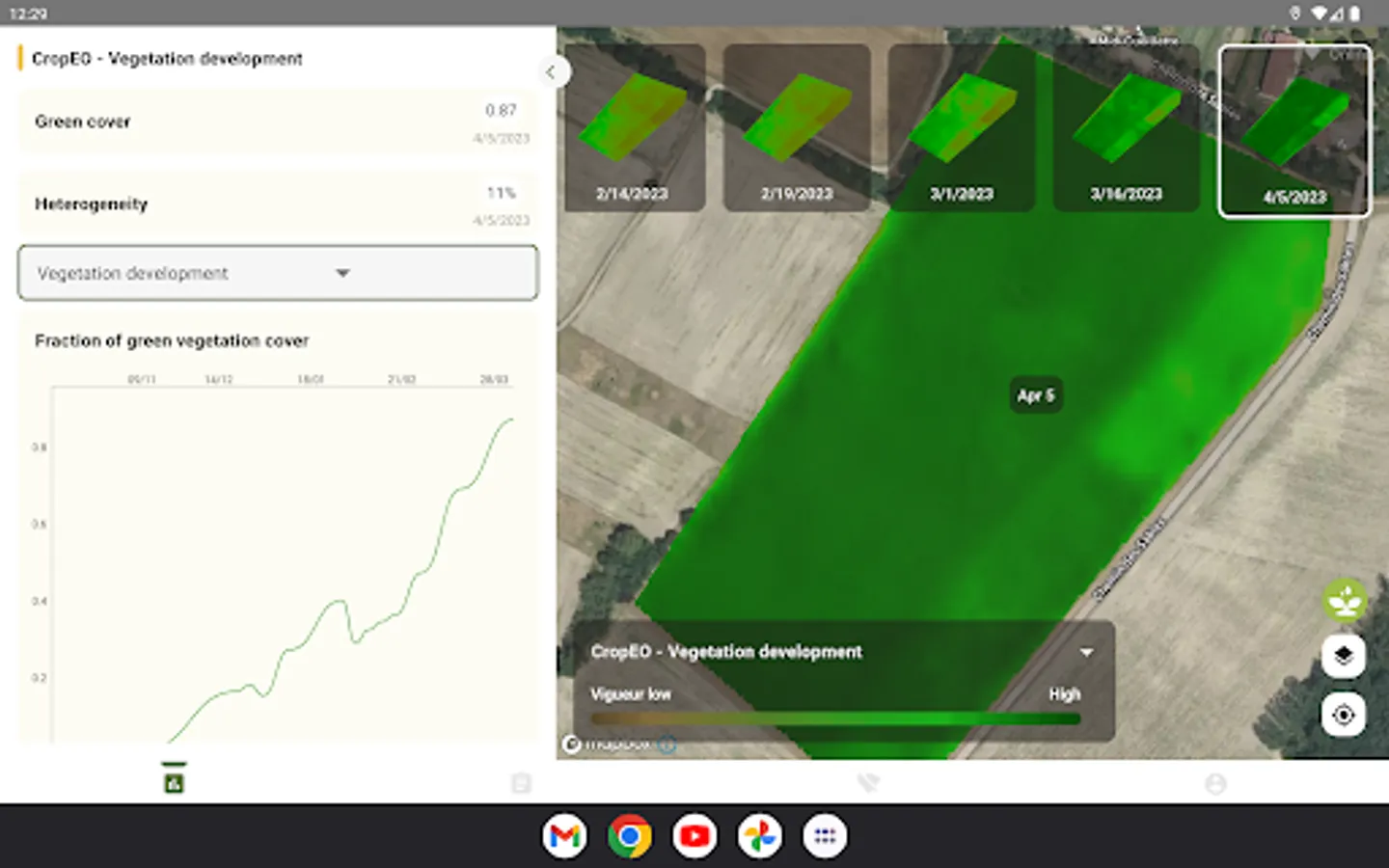Open the map layers selector
The image size is (1389, 868).
[x=1344, y=657]
